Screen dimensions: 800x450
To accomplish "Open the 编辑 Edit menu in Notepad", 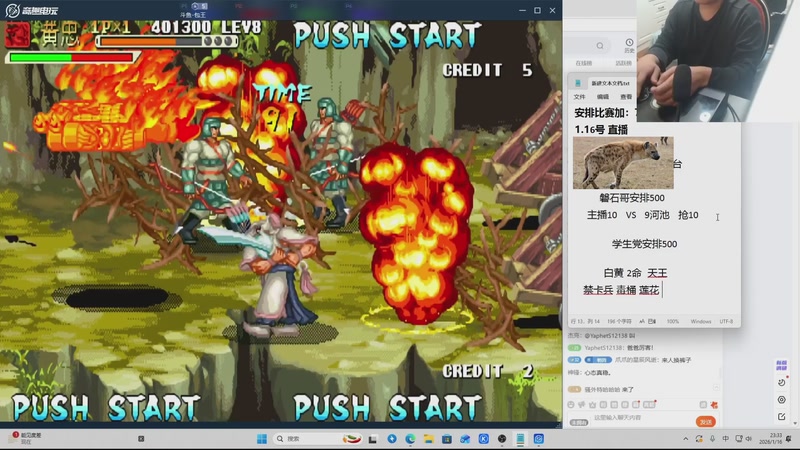I will 603,97.
